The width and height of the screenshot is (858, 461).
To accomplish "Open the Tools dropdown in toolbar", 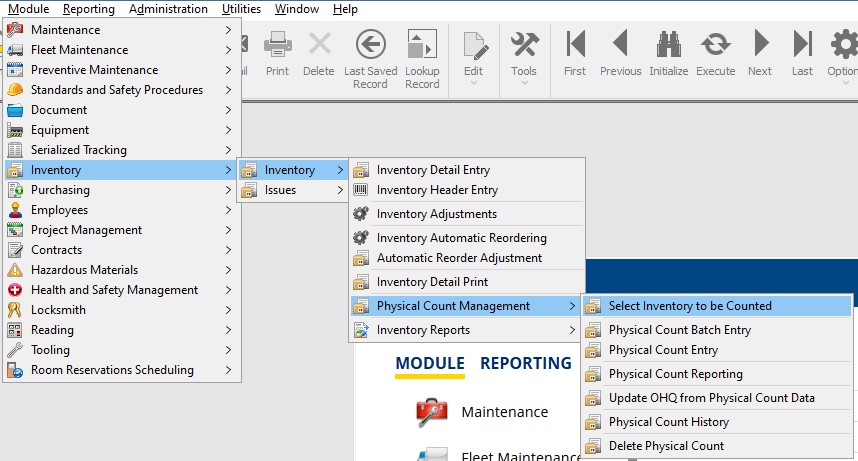I will (524, 56).
